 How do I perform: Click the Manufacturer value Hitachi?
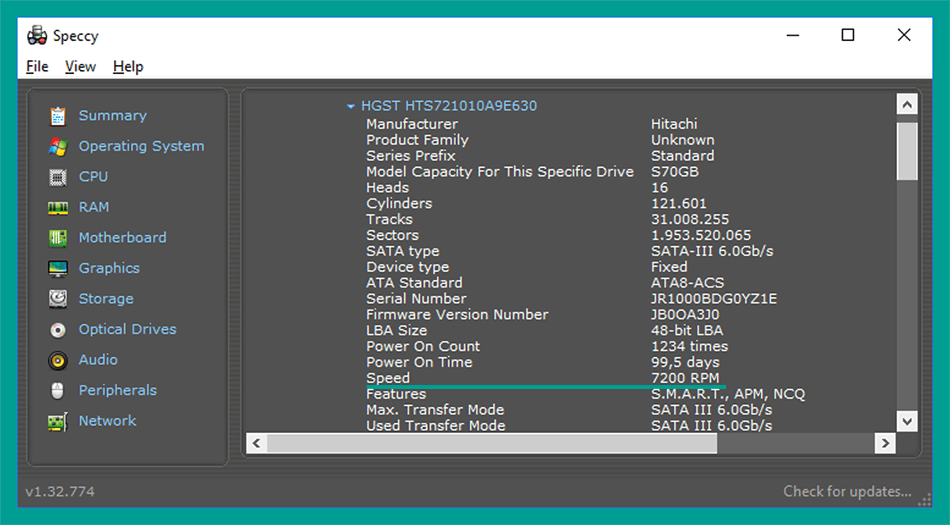pos(674,124)
